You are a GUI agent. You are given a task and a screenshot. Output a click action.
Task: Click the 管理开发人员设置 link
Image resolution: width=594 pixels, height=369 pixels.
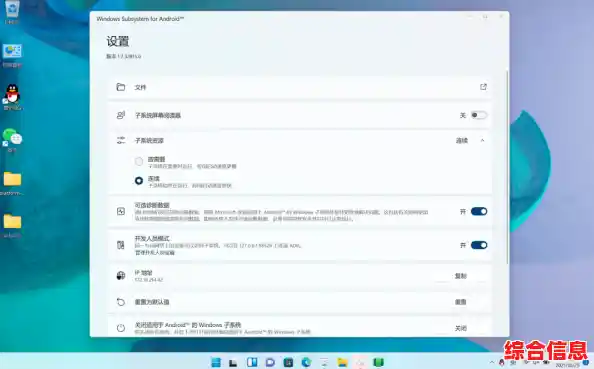155,253
